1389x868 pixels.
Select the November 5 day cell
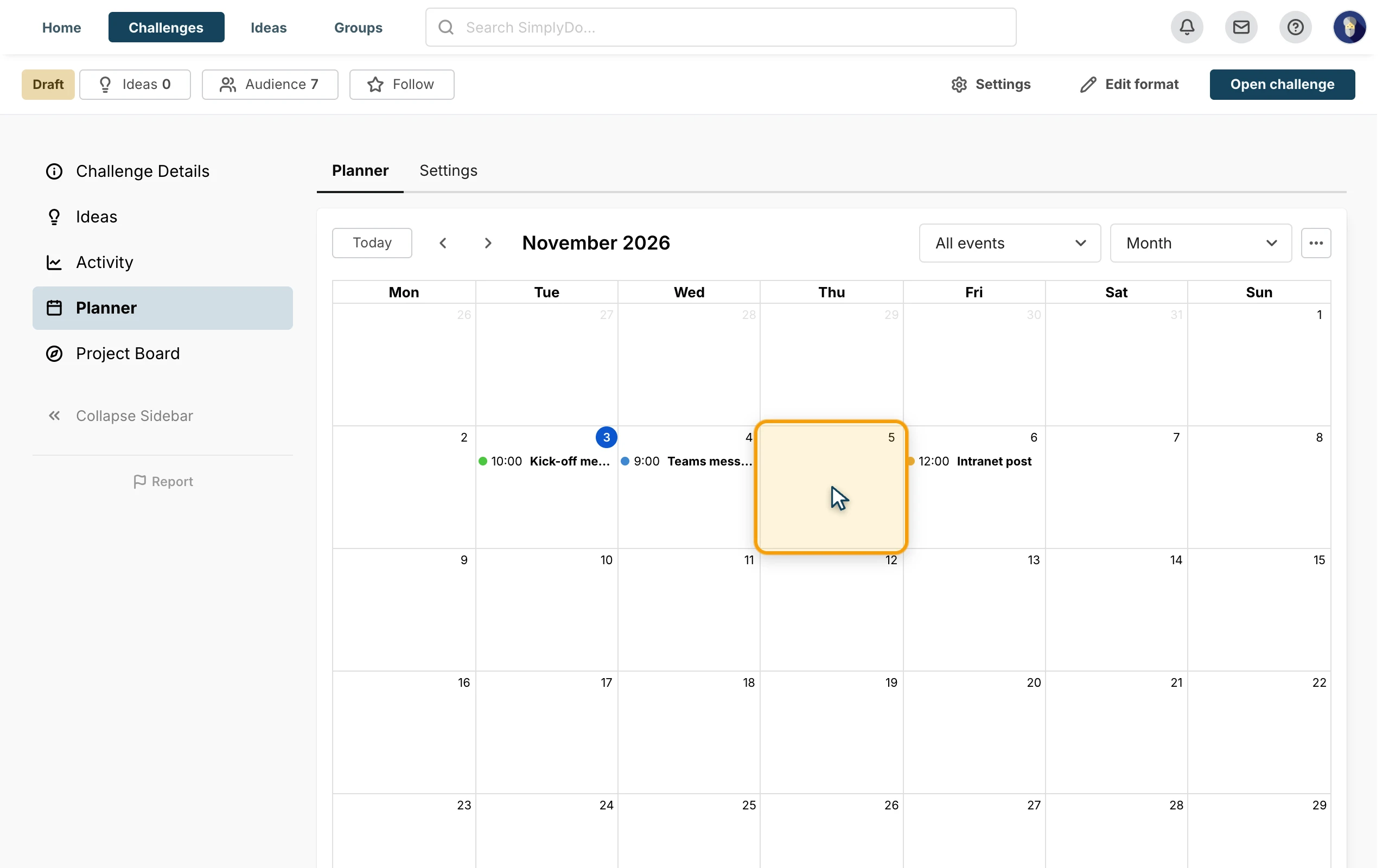[x=831, y=487]
